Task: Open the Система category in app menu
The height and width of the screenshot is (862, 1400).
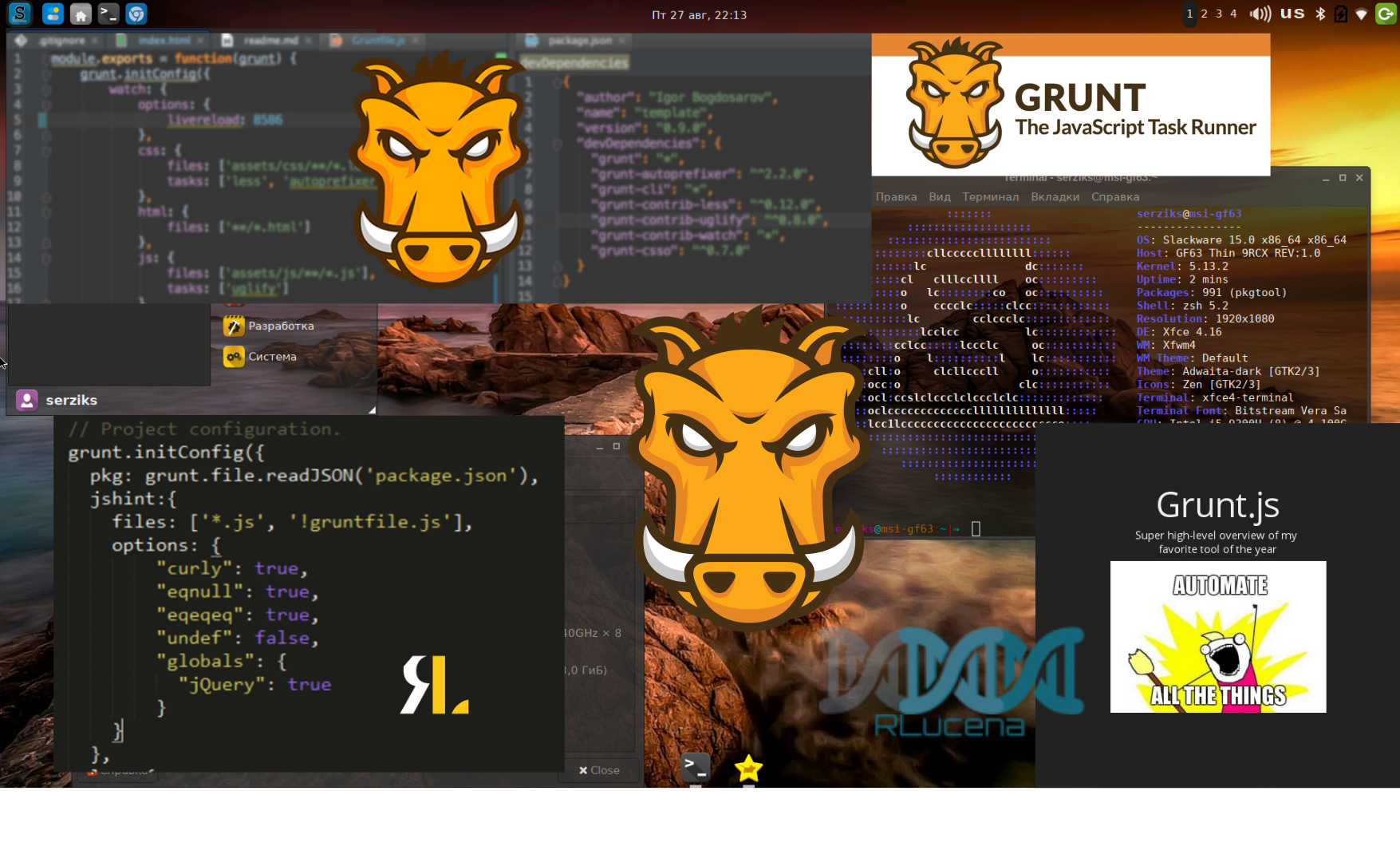Action: tap(272, 357)
